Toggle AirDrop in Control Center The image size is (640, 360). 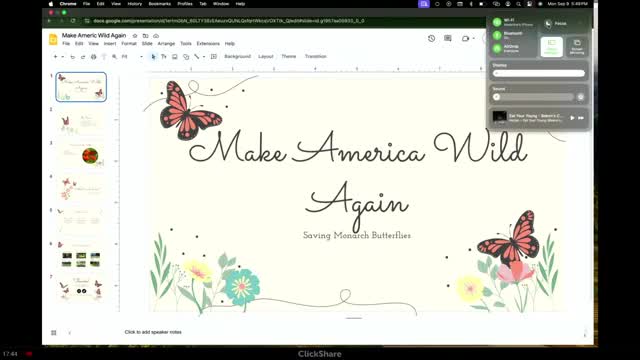coord(497,49)
